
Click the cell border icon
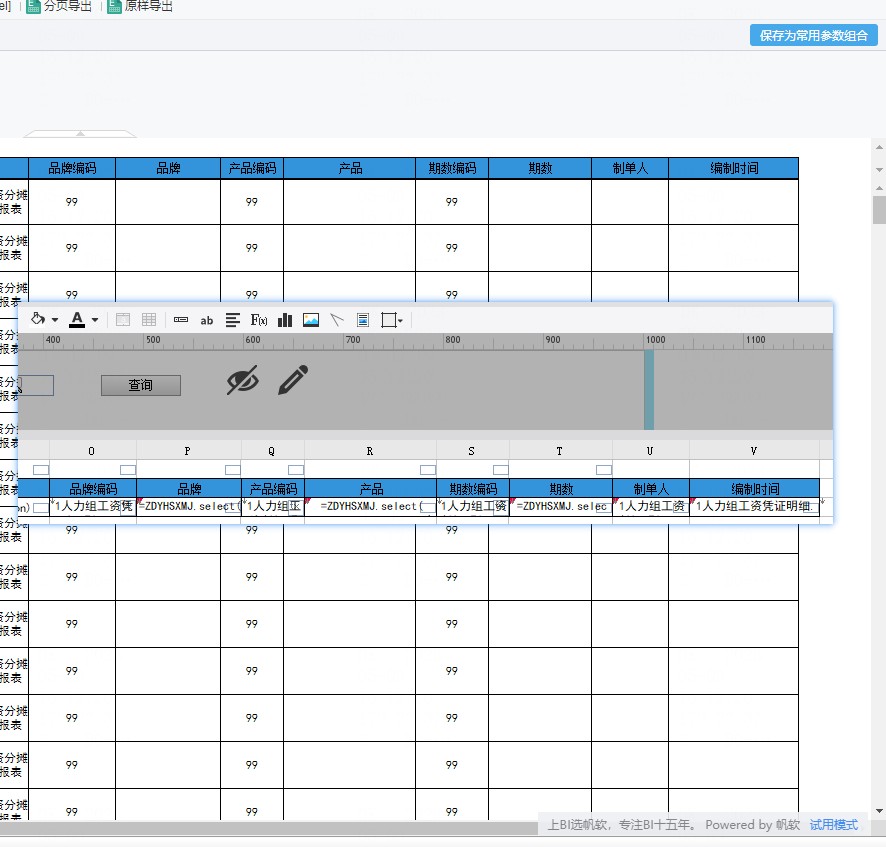point(389,320)
